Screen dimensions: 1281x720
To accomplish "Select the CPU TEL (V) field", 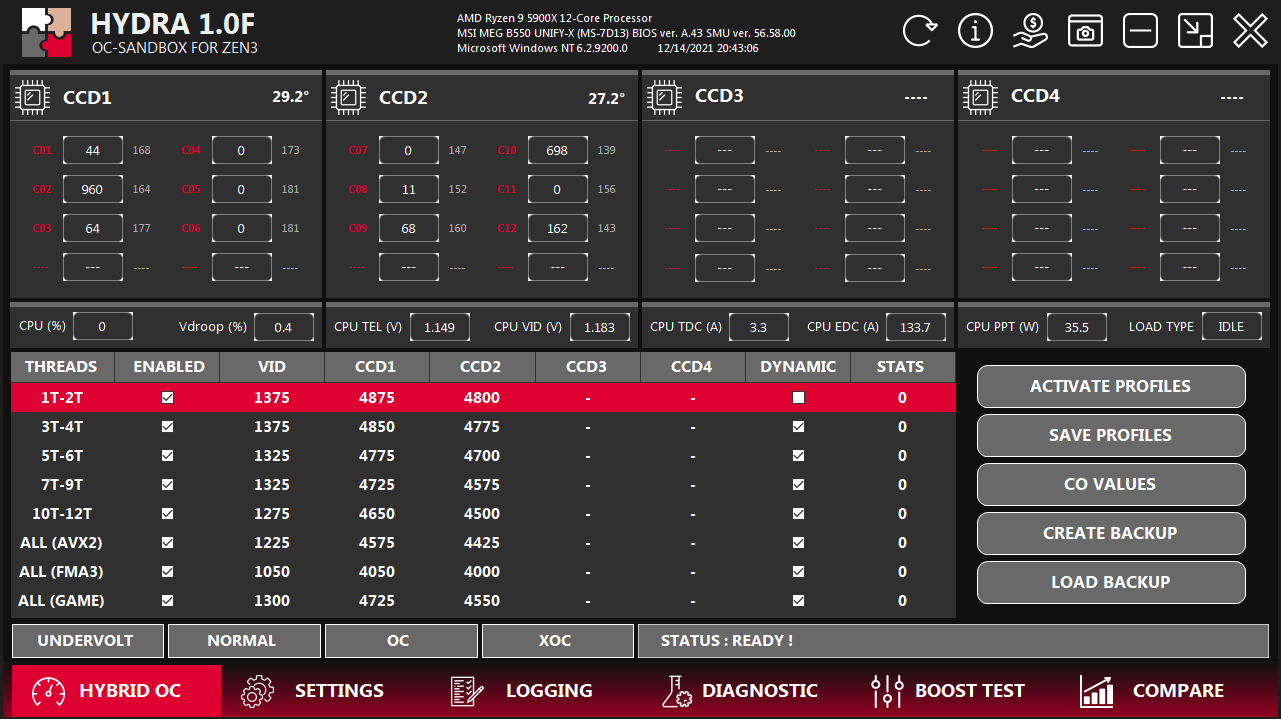I will pos(441,327).
